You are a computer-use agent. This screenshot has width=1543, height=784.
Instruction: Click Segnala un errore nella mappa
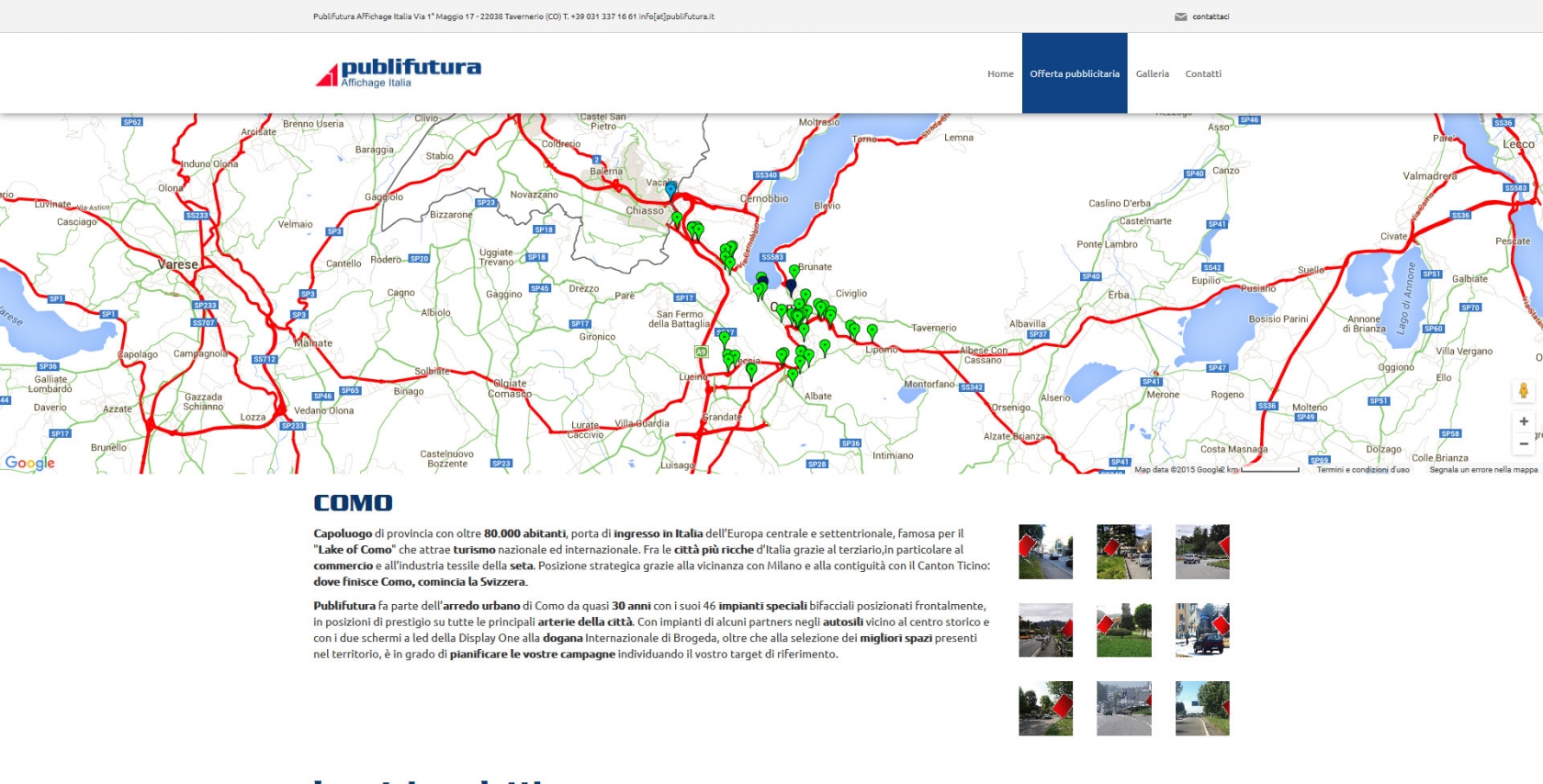pos(1483,469)
